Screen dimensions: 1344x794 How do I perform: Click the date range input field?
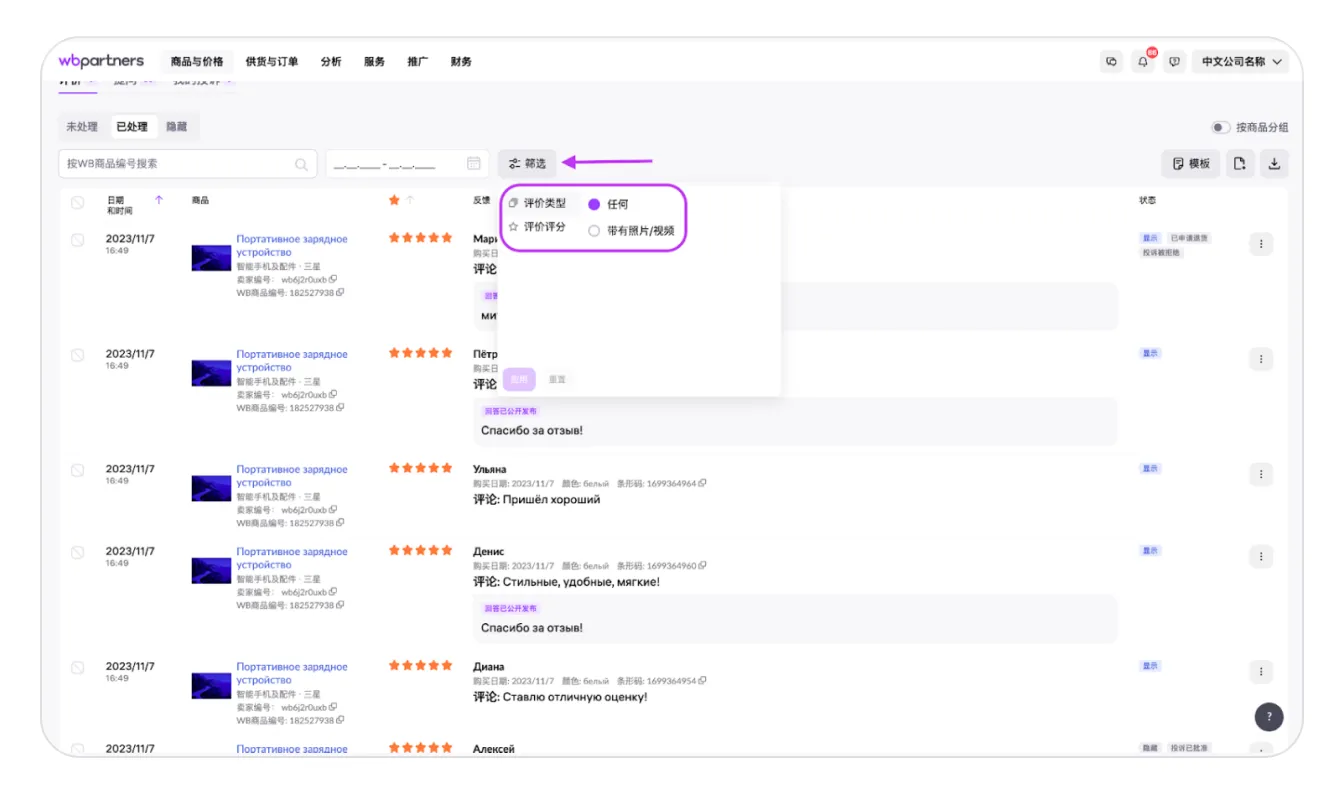tap(407, 164)
